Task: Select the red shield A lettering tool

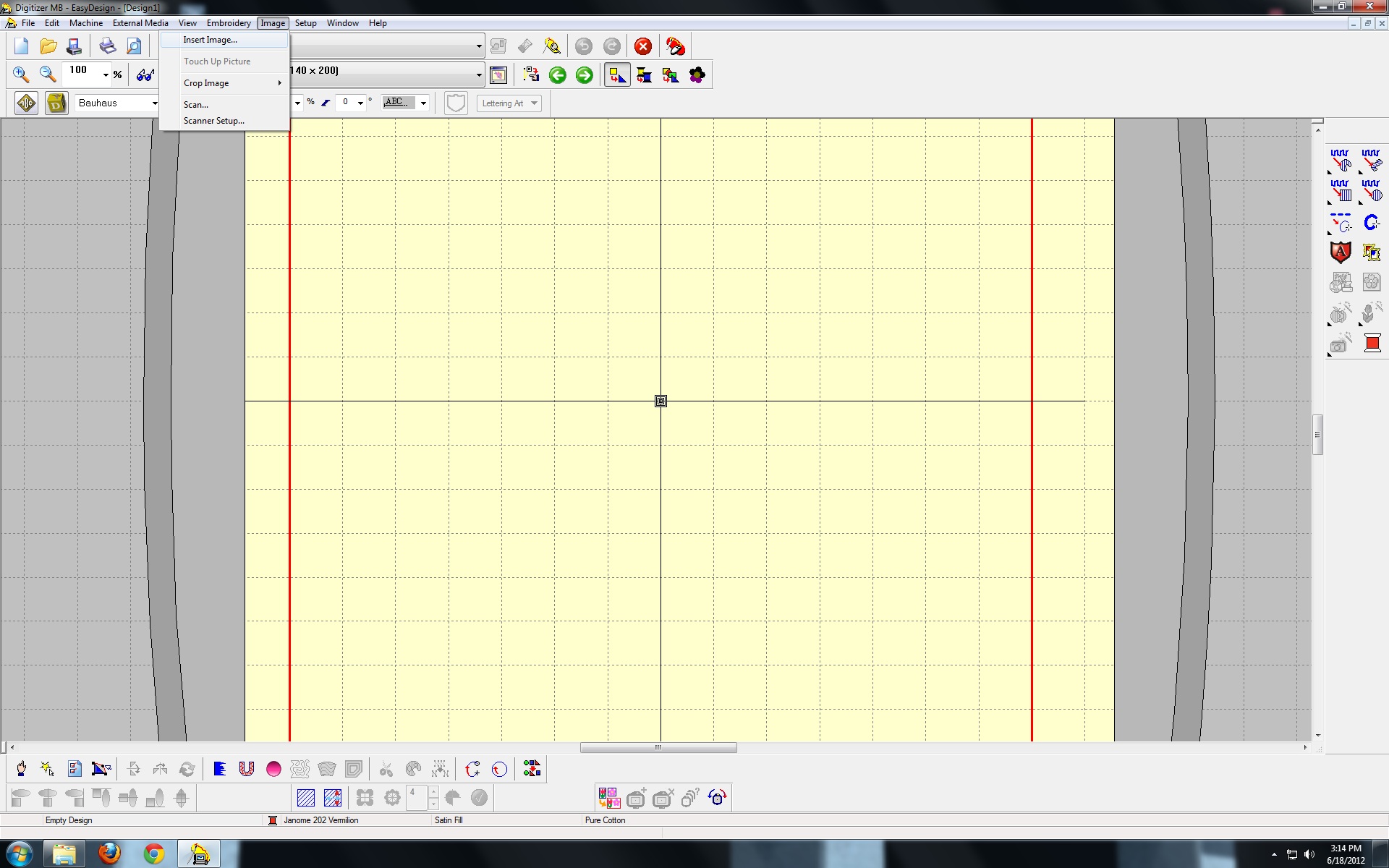Action: [1341, 252]
